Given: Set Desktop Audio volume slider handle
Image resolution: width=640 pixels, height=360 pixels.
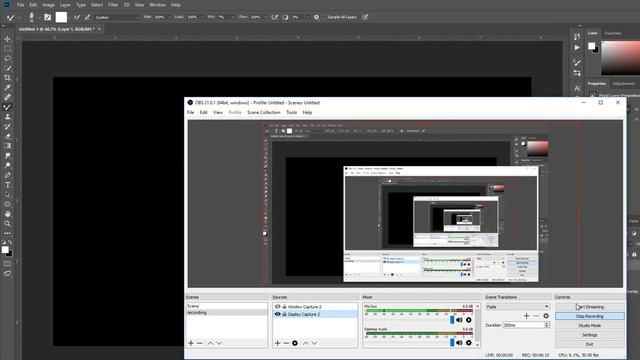Looking at the screenshot, I should point(452,343).
